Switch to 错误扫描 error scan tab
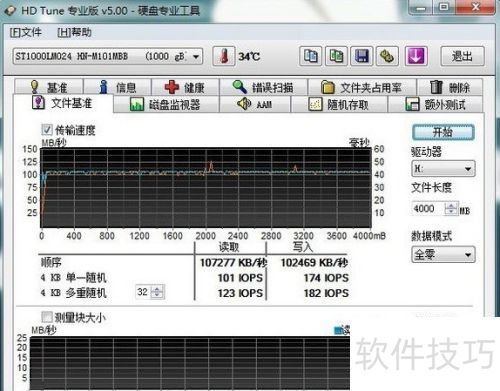Viewport: 500px width, 391px height. [x=263, y=87]
